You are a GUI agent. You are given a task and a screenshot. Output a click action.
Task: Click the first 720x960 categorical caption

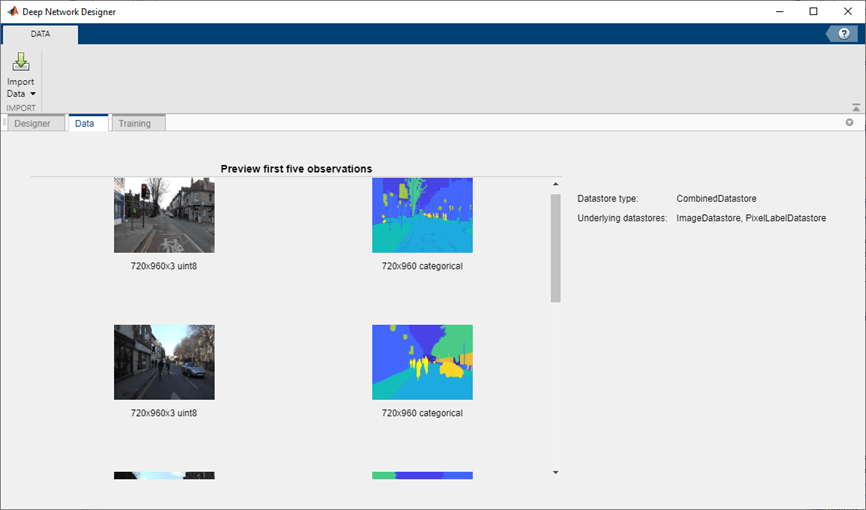point(422,266)
